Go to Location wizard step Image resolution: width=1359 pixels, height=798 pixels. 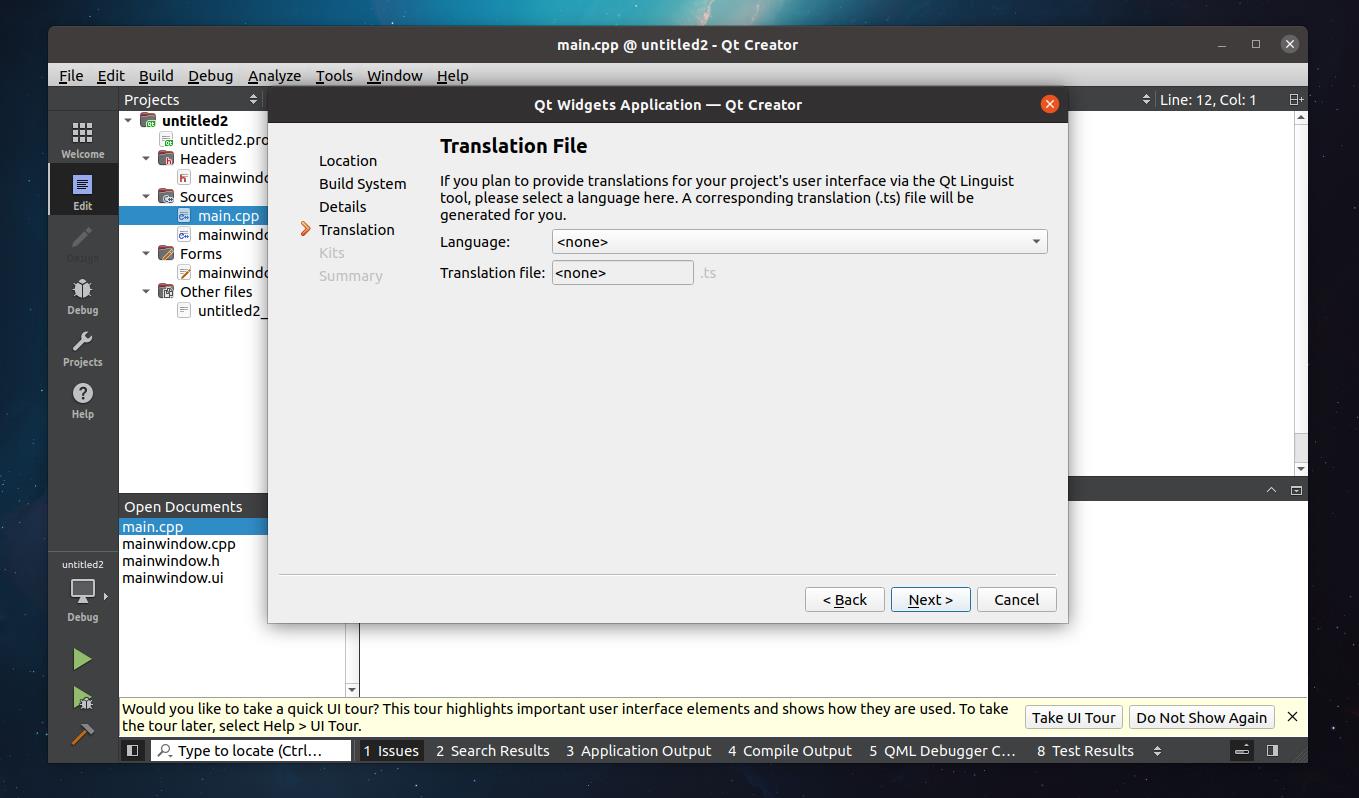coord(348,161)
